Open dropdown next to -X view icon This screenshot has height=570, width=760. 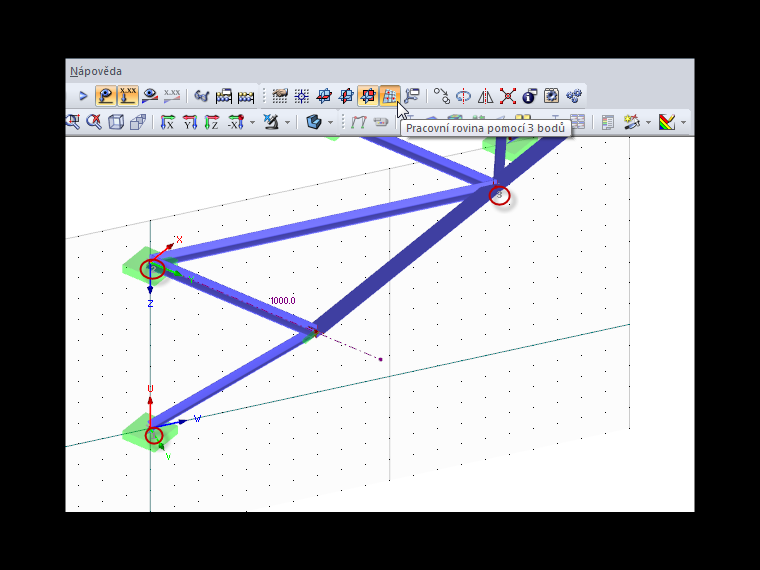[252, 122]
